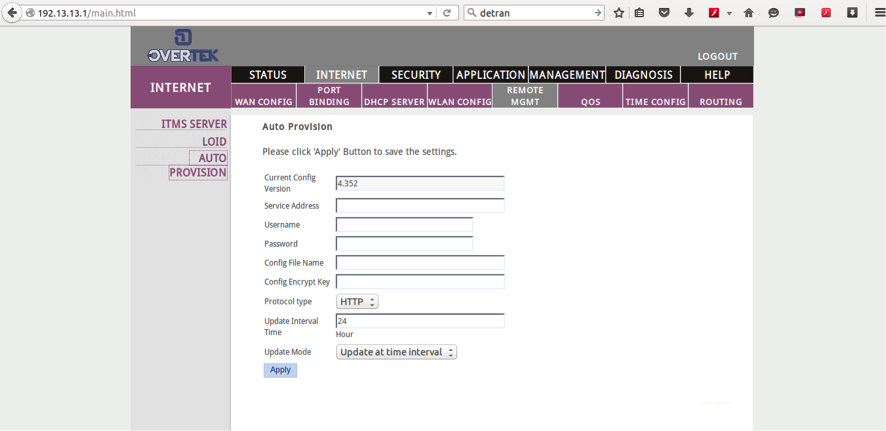Open the DIAGNOSIS tab
The height and width of the screenshot is (431, 886).
point(644,75)
